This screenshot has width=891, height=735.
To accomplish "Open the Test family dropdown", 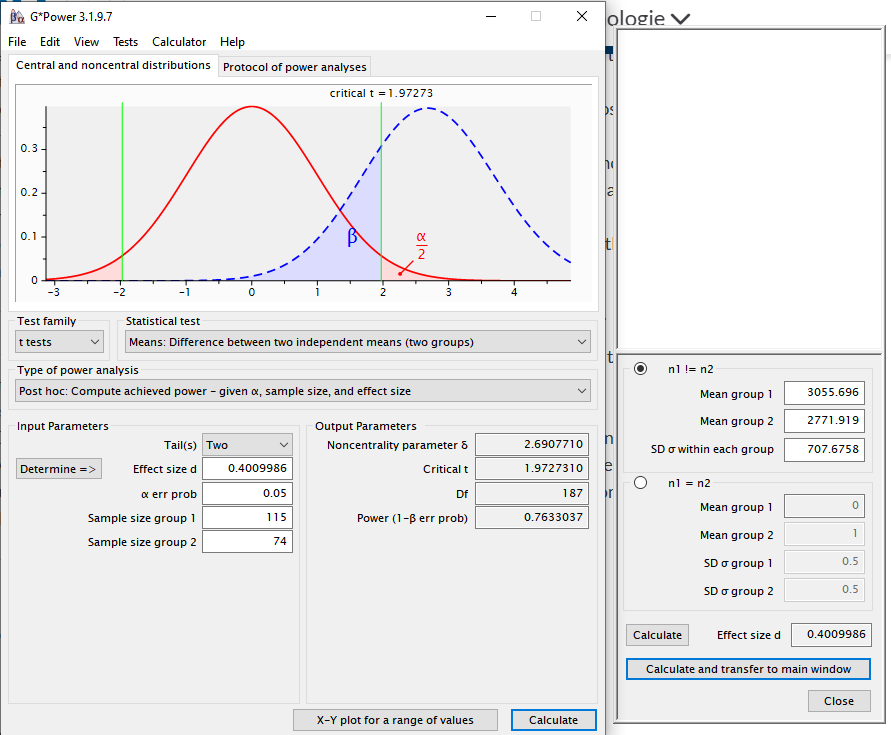I will click(60, 342).
